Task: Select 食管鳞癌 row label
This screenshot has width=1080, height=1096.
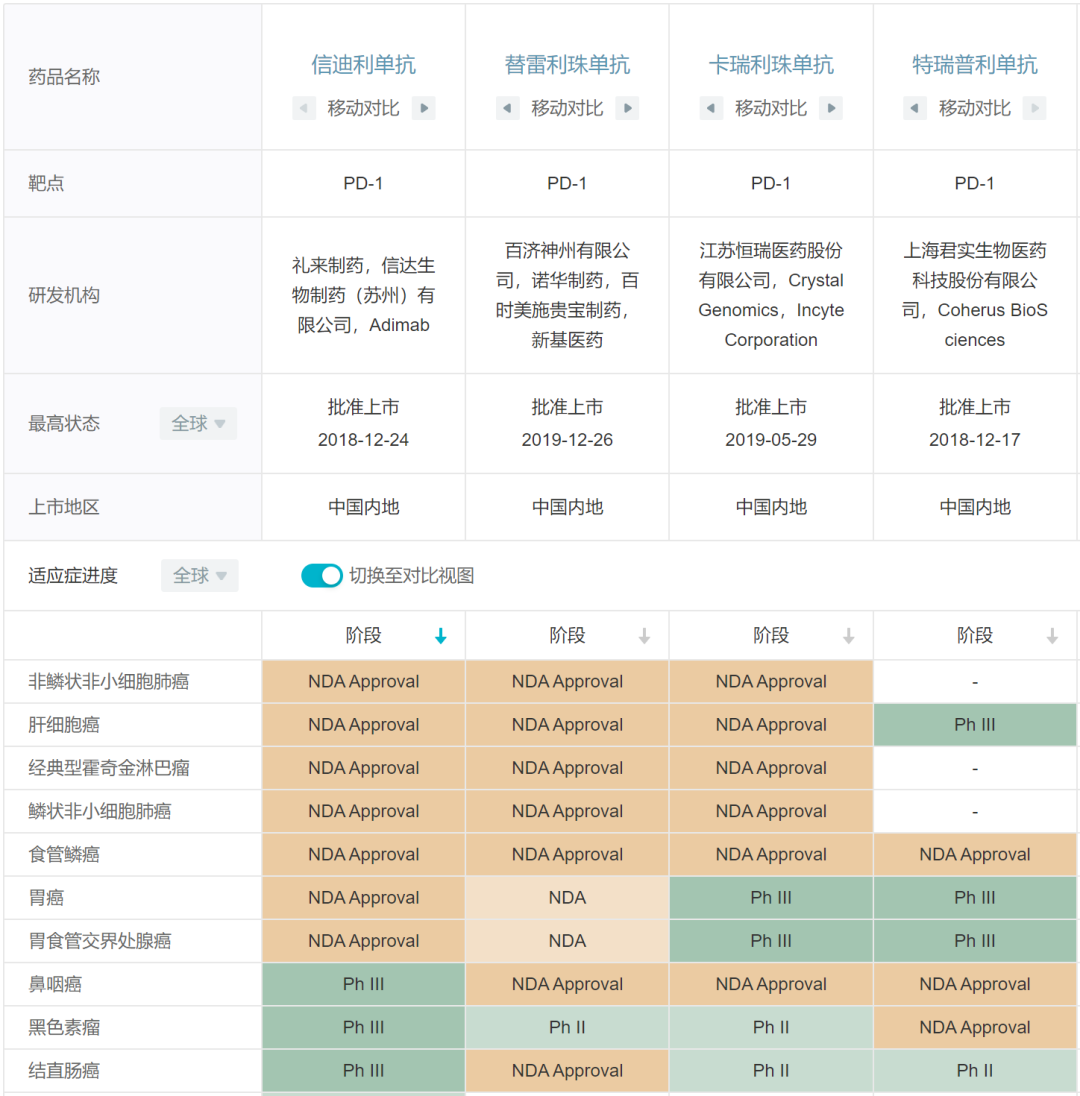Action: [x=64, y=855]
